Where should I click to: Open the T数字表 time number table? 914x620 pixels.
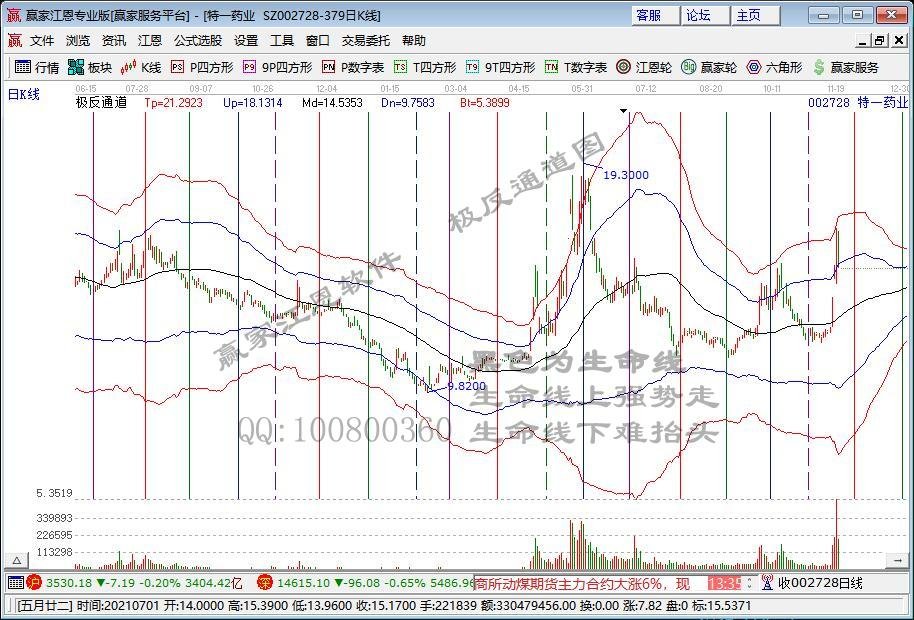576,68
